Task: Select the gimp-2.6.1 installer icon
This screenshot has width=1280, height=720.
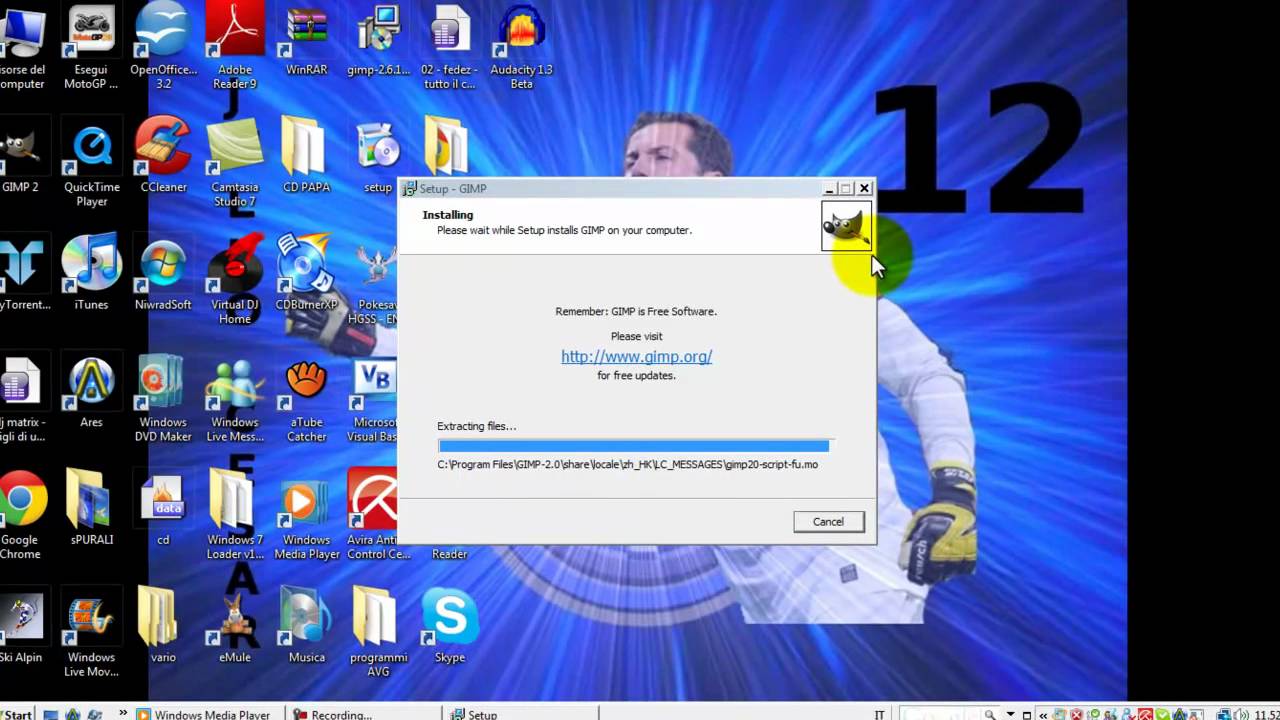Action: click(378, 42)
